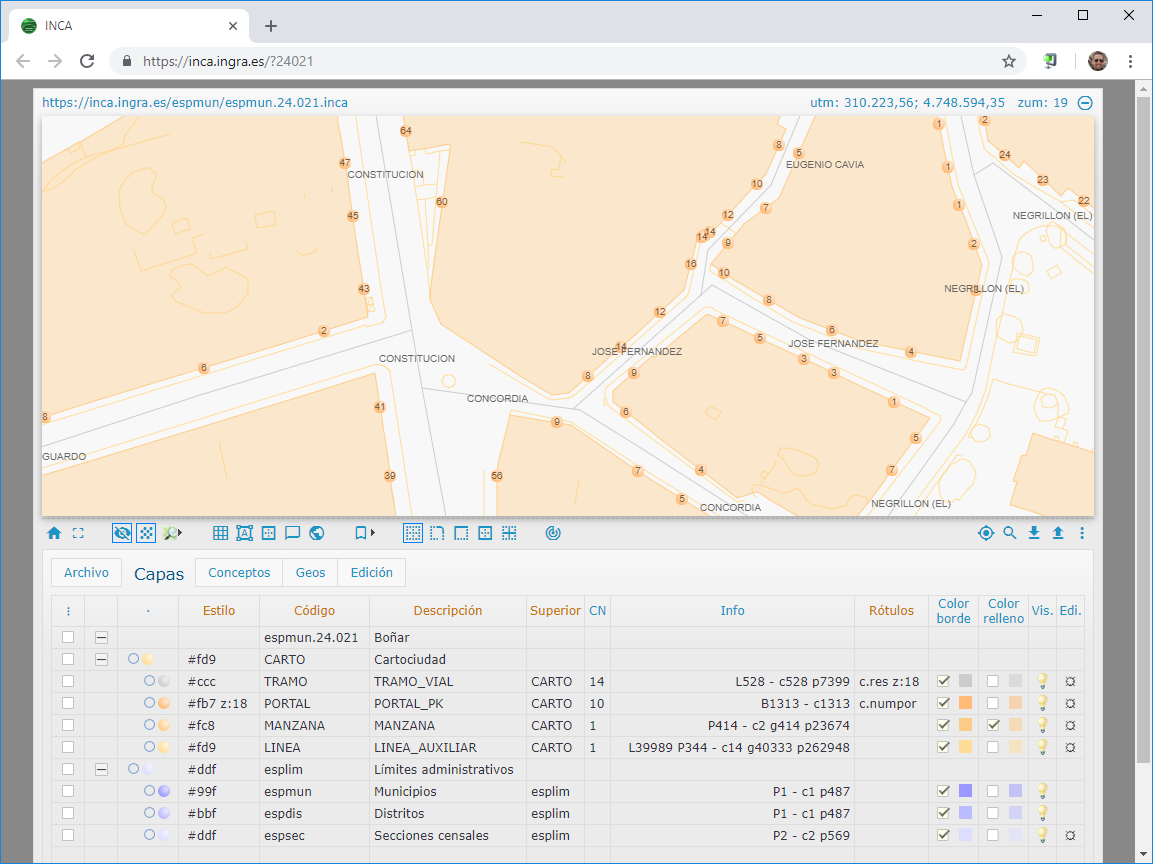The image size is (1153, 864).
Task: Select the MANZANA layer row checkbox
Action: tap(68, 725)
